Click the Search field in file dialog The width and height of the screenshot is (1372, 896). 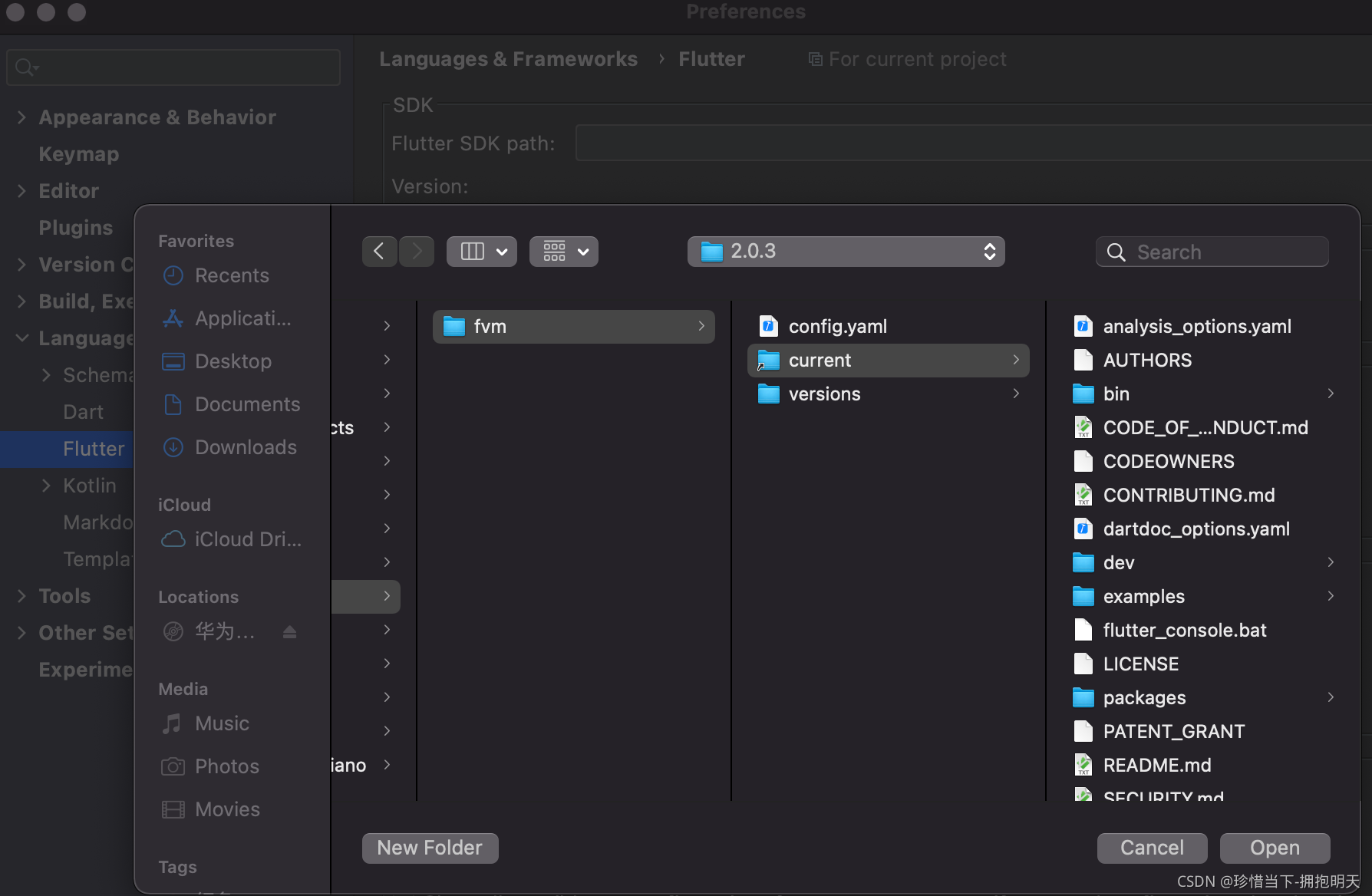click(1212, 252)
